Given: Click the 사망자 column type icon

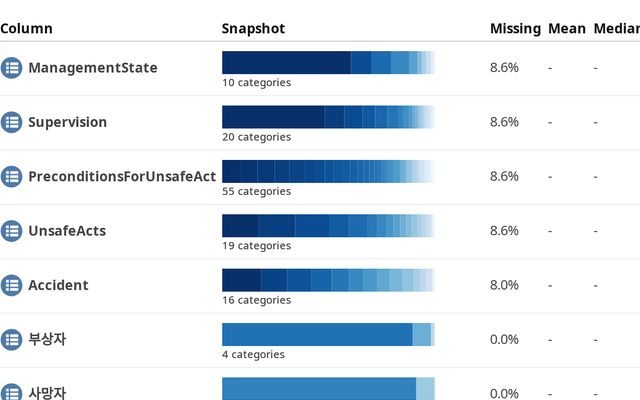Looking at the screenshot, I should [x=11, y=392].
